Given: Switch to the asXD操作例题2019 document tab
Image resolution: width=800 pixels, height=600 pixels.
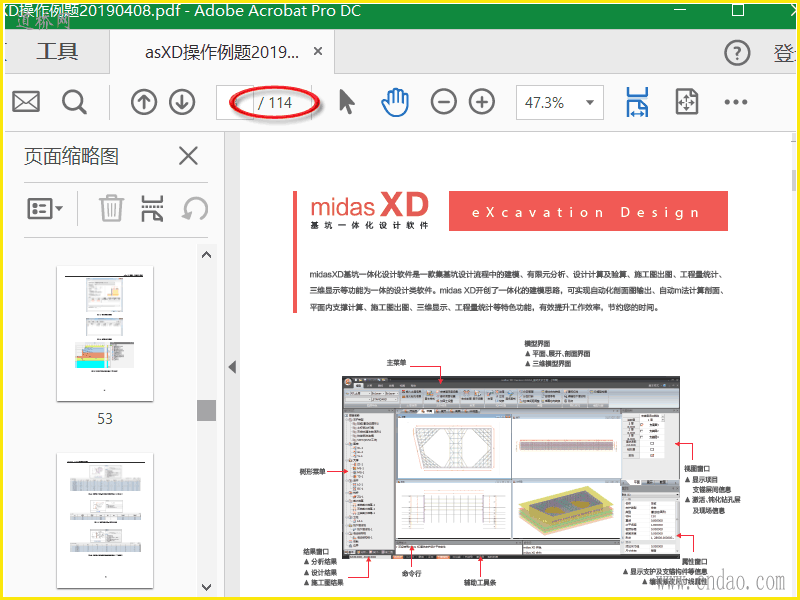Looking at the screenshot, I should tap(222, 52).
